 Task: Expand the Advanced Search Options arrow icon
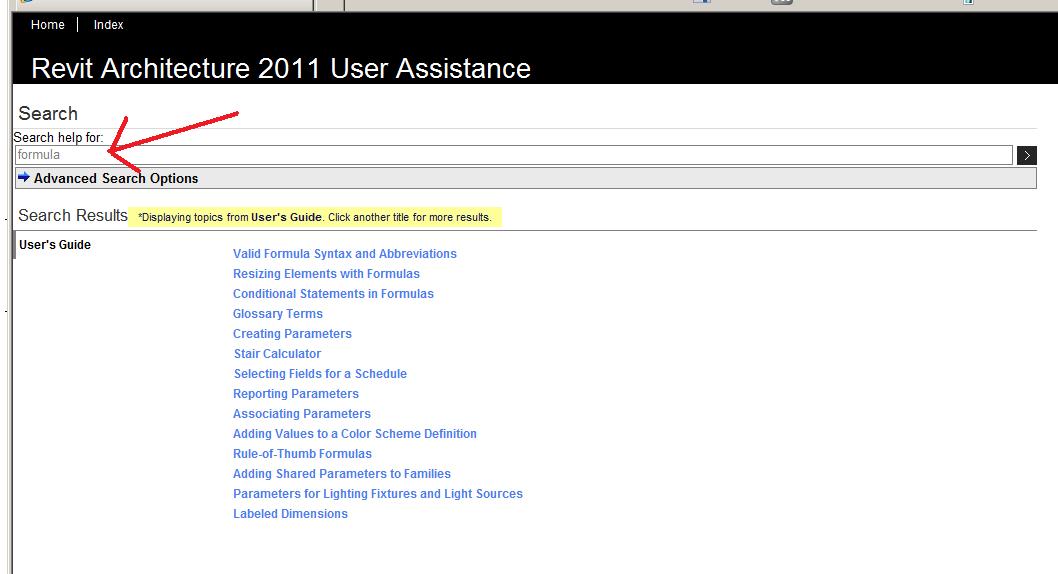pyautogui.click(x=24, y=177)
